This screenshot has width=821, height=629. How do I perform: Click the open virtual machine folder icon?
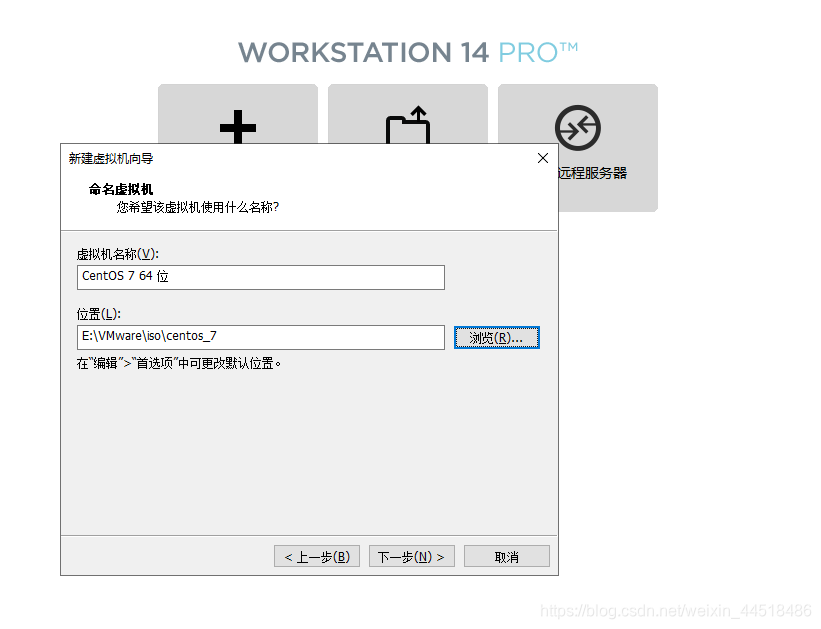[408, 125]
